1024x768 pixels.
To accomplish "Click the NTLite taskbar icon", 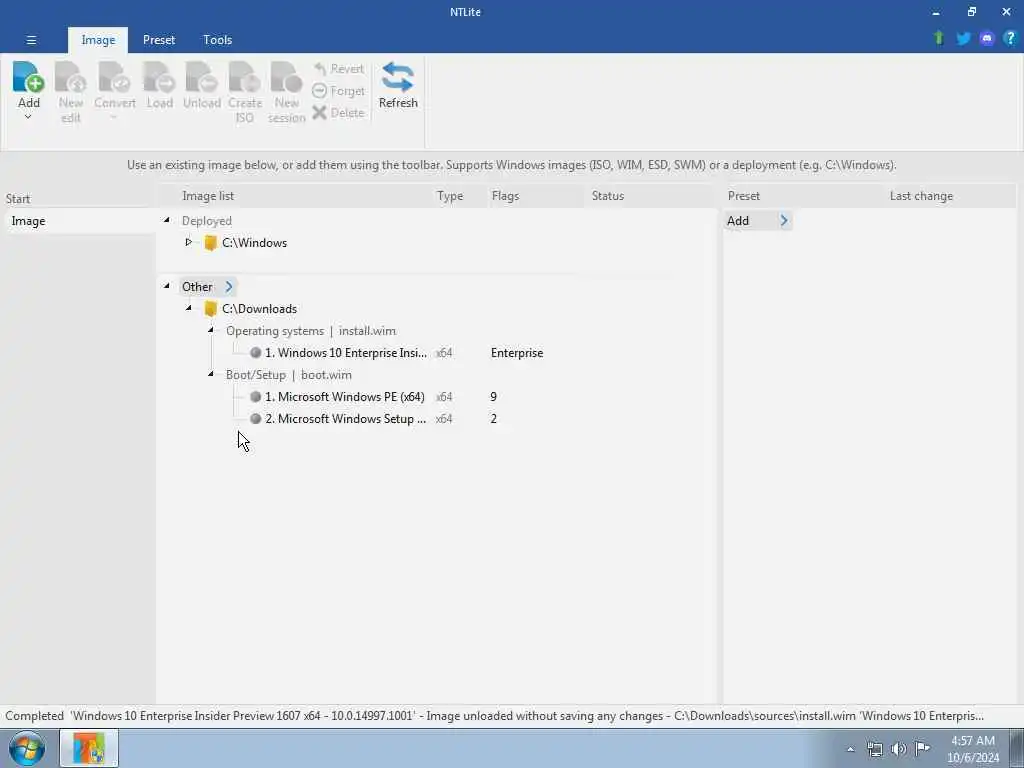I will pyautogui.click(x=89, y=748).
